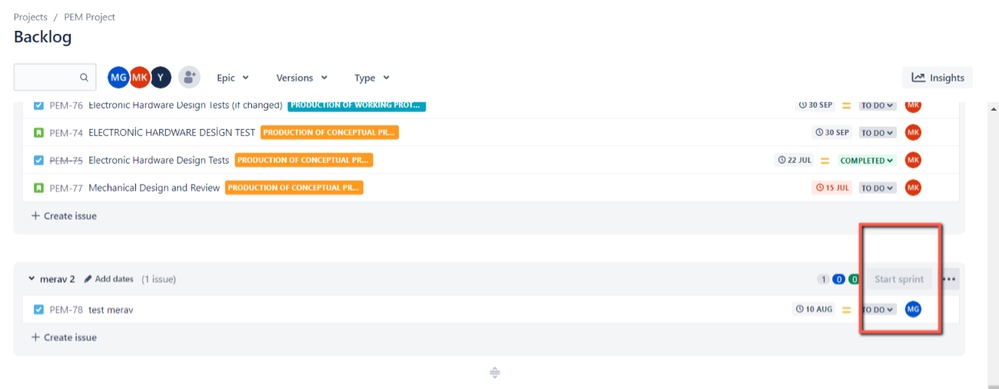Click the divider handle below merav 2 sprint
The height and width of the screenshot is (389, 999).
[494, 373]
